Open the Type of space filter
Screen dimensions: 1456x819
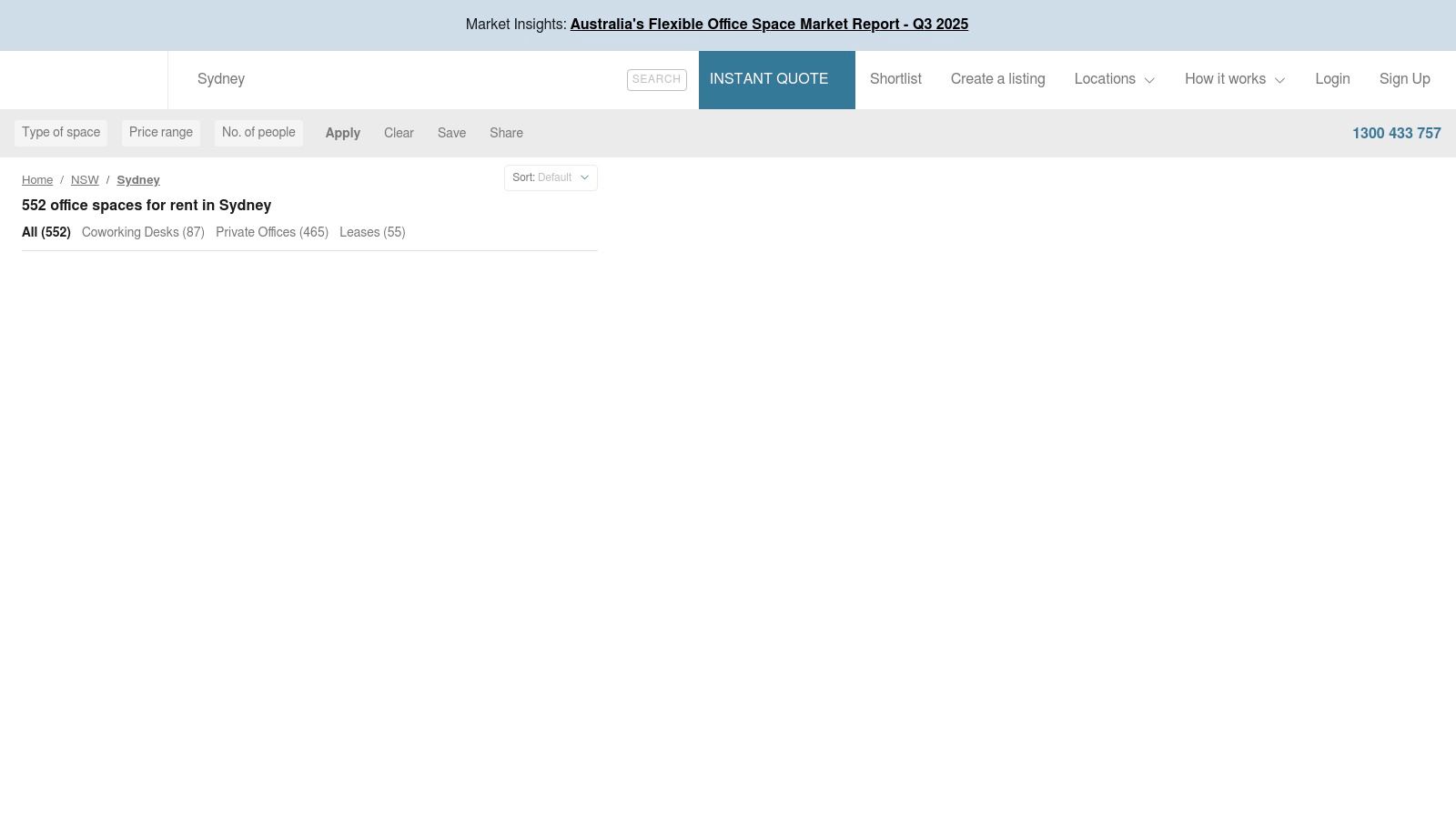pos(61,133)
